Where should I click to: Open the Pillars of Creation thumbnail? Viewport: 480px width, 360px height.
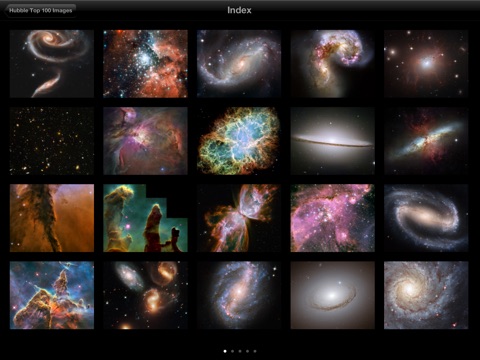[145, 218]
